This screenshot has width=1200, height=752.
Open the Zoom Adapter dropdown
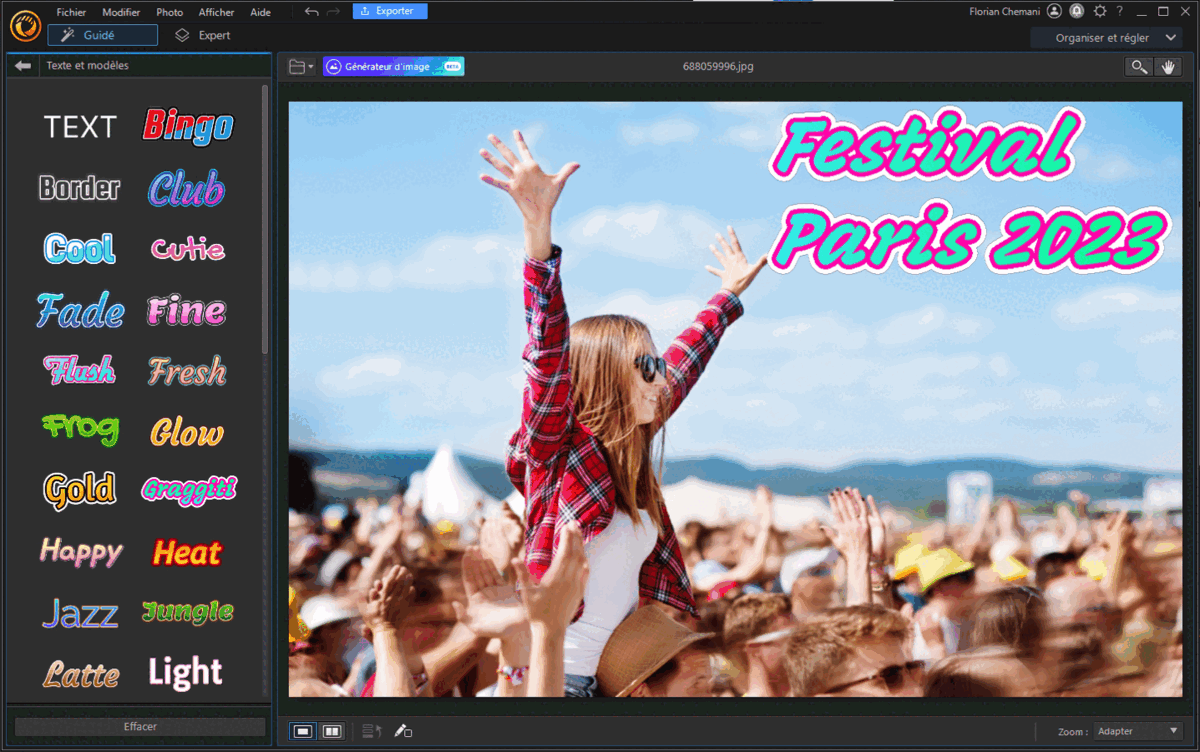point(1138,731)
